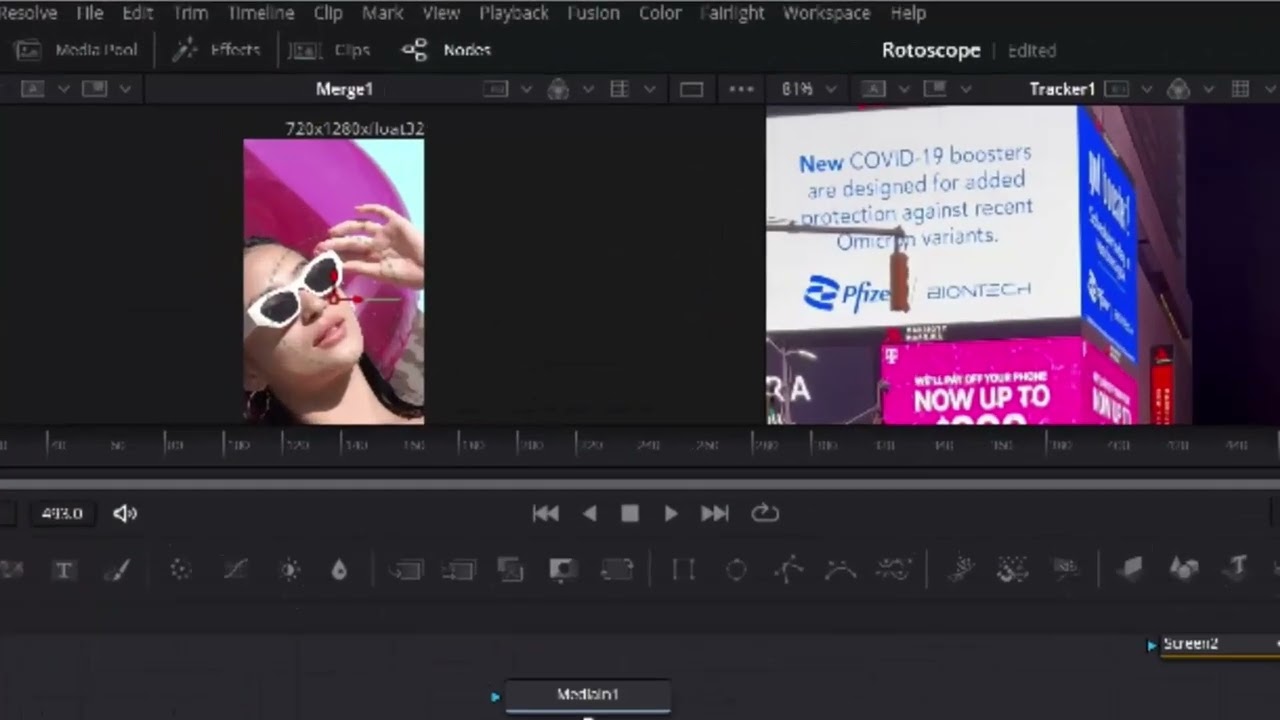Open zoom dropdown next to 81%

829,89
